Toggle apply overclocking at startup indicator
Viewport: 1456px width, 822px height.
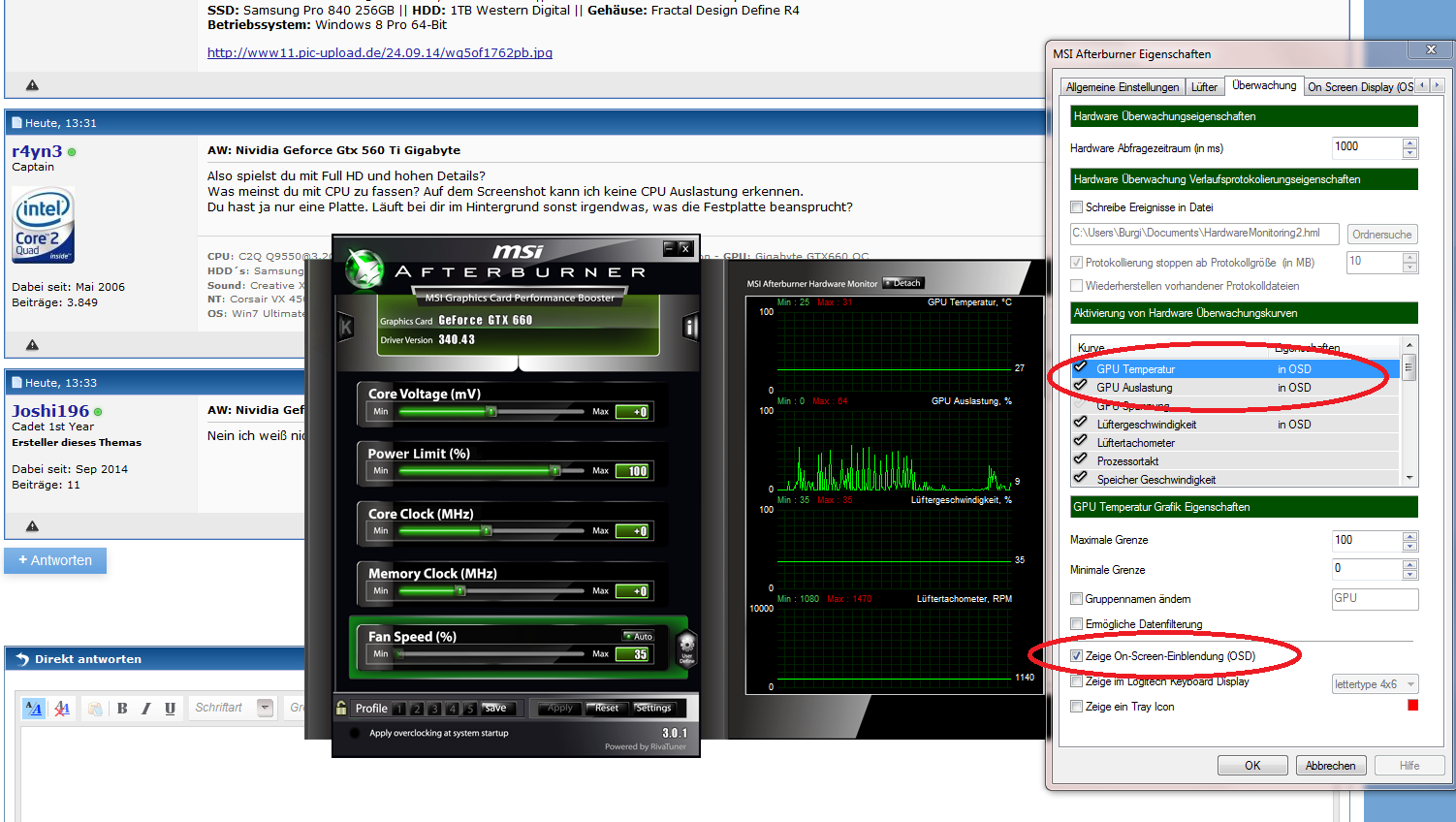pyautogui.click(x=355, y=734)
